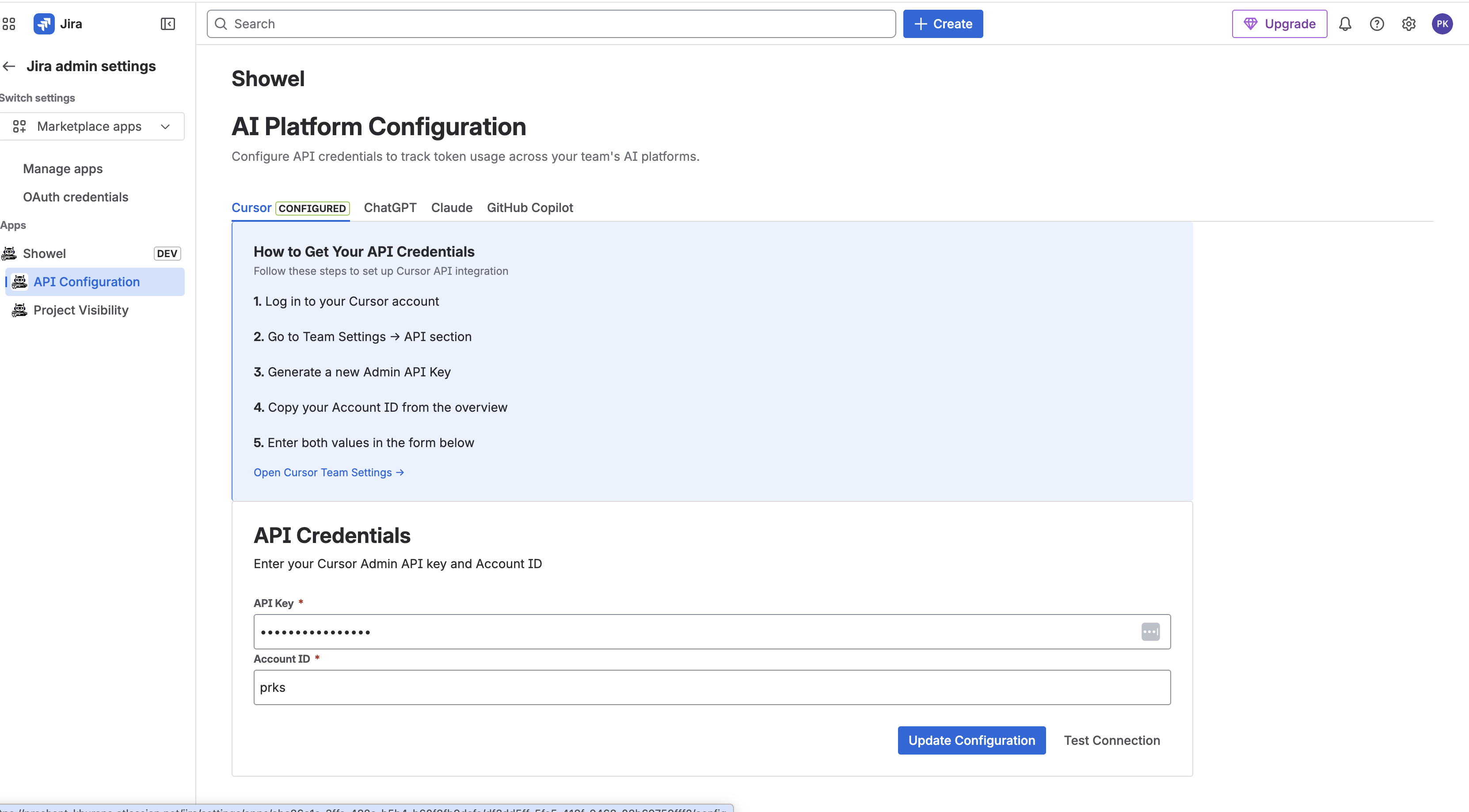The image size is (1469, 812).
Task: Click the password manager icon in API Key field
Action: pos(1150,631)
